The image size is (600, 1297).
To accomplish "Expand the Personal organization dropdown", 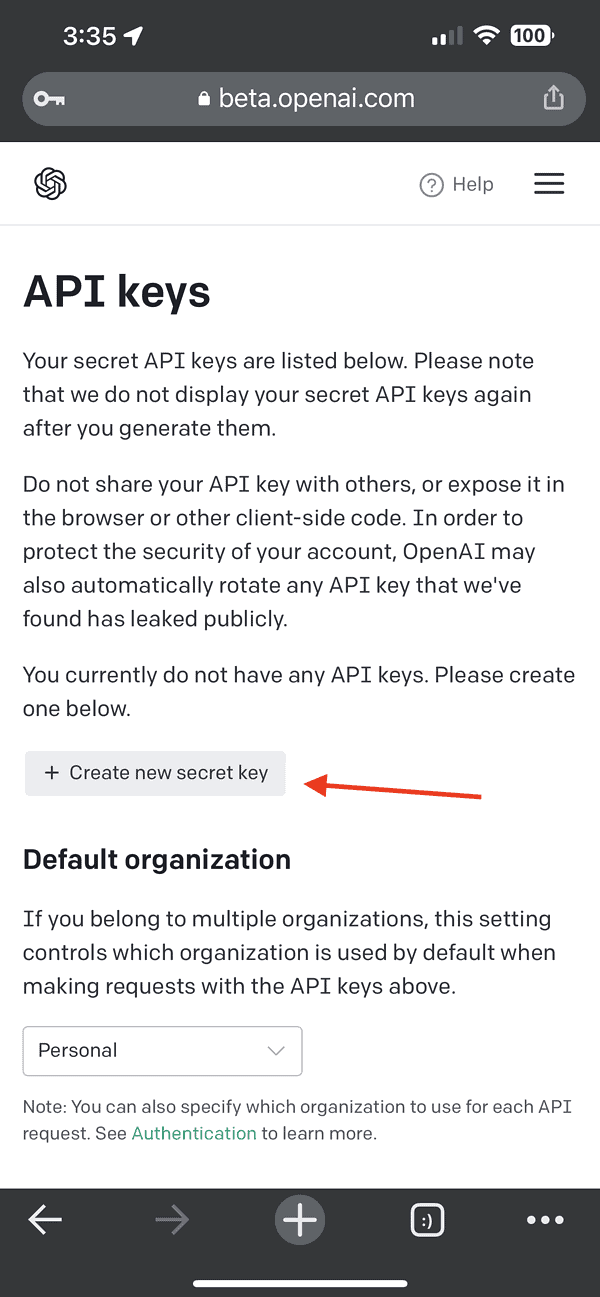I will [x=162, y=1051].
